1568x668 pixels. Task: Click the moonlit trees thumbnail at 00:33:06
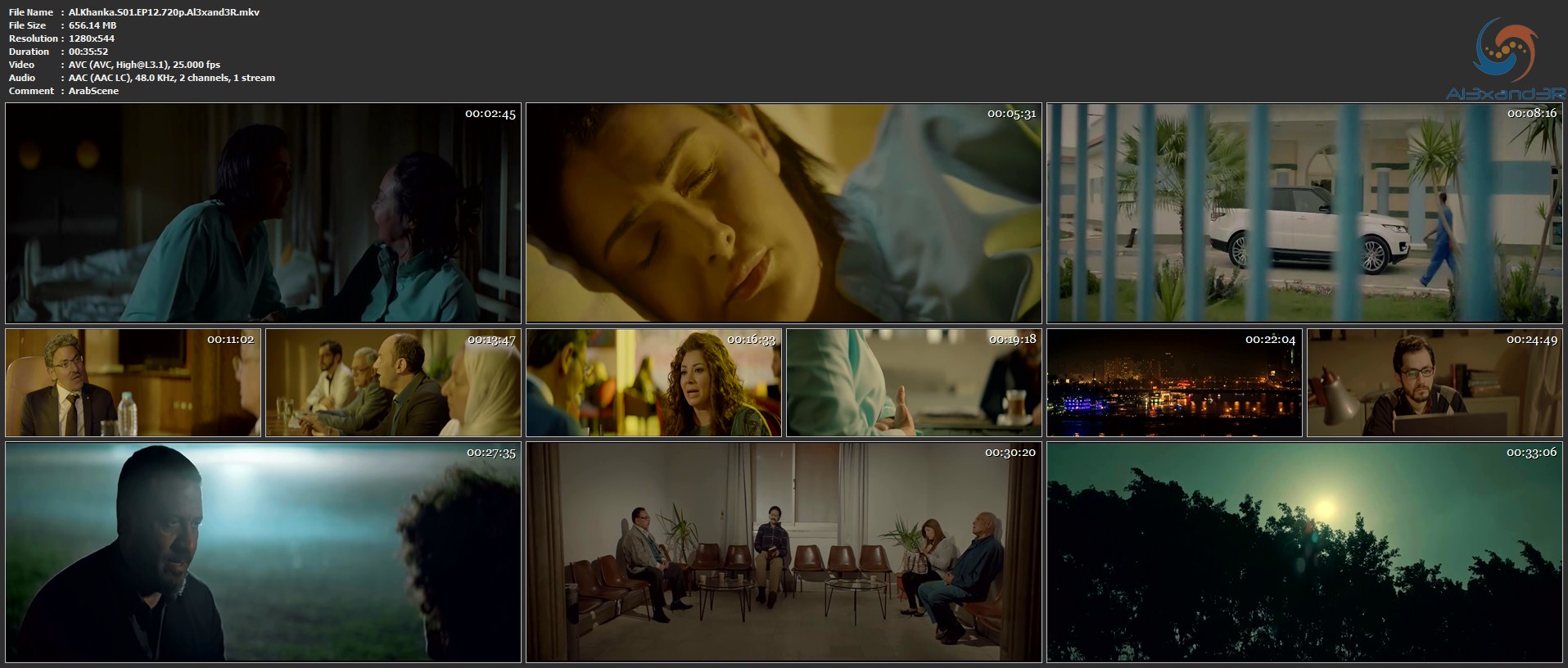[1304, 553]
